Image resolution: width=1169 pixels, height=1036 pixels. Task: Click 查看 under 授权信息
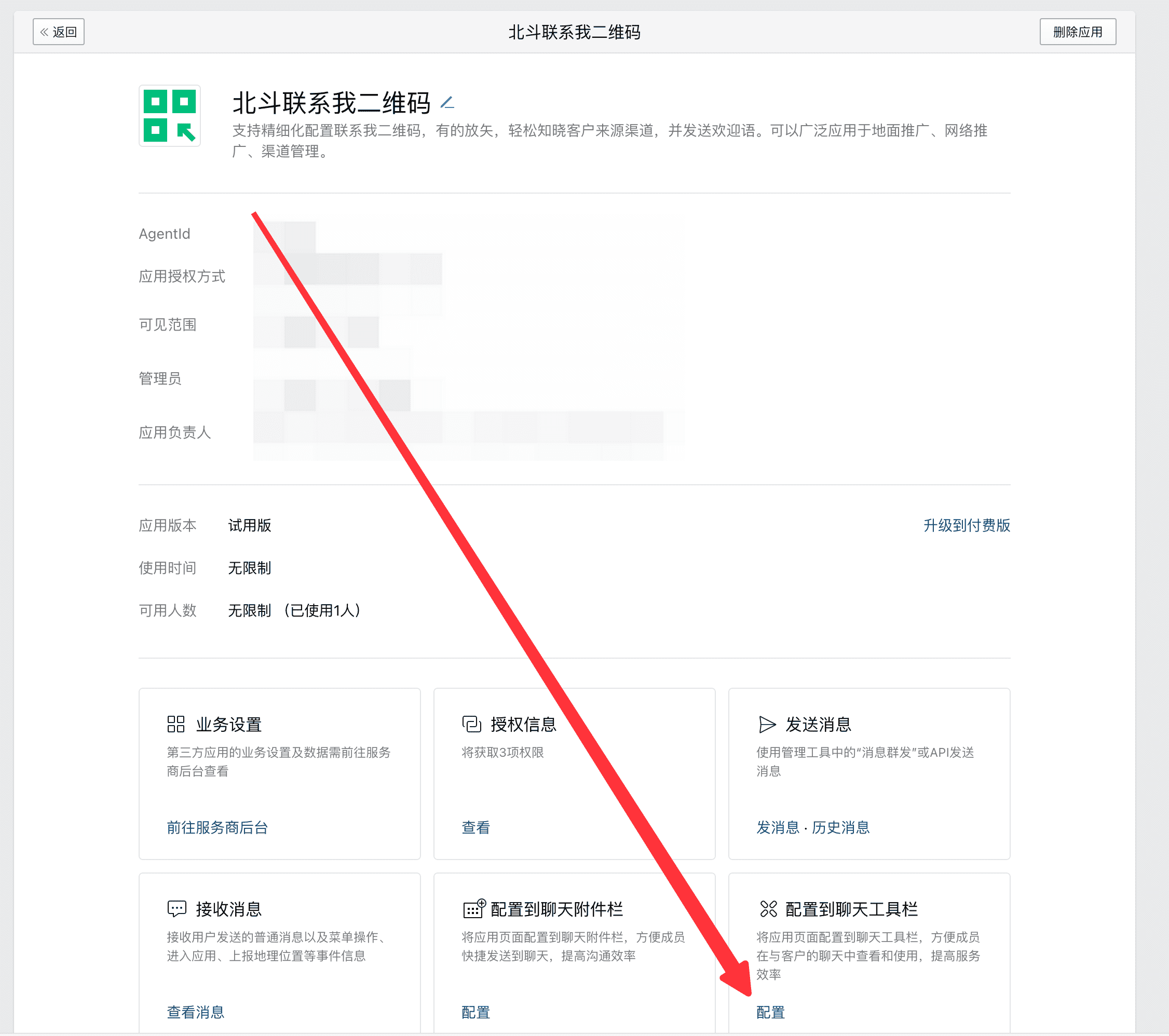[x=475, y=827]
